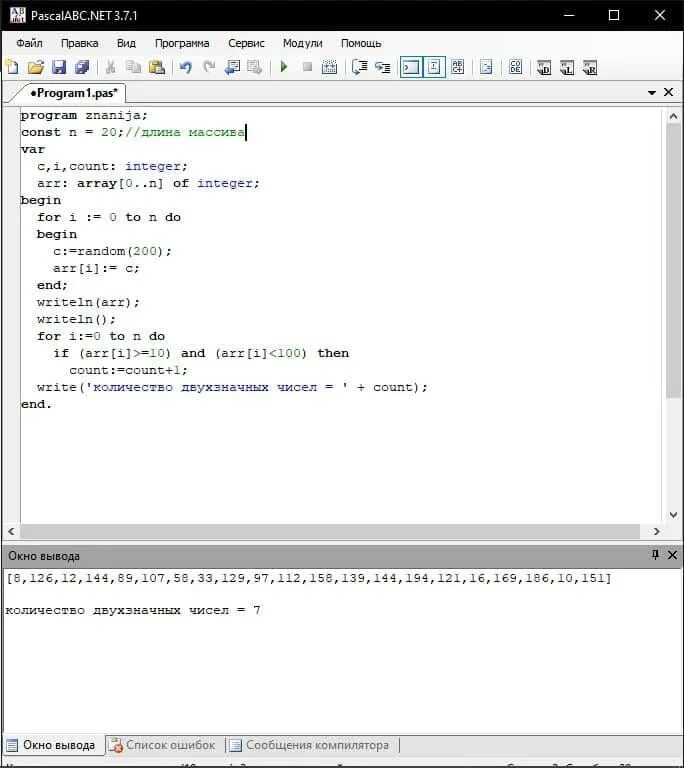Switch to the Окно вывода bottom tab
This screenshot has width=684, height=768.
pyautogui.click(x=52, y=745)
